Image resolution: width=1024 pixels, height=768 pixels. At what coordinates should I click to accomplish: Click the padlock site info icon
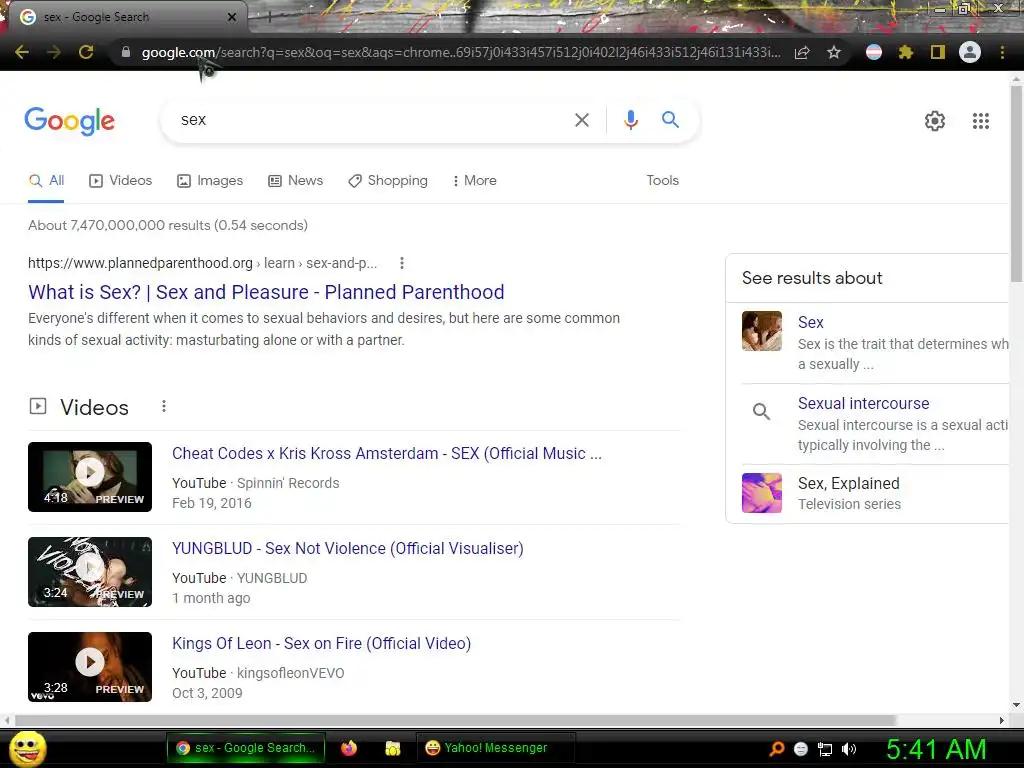pos(126,52)
